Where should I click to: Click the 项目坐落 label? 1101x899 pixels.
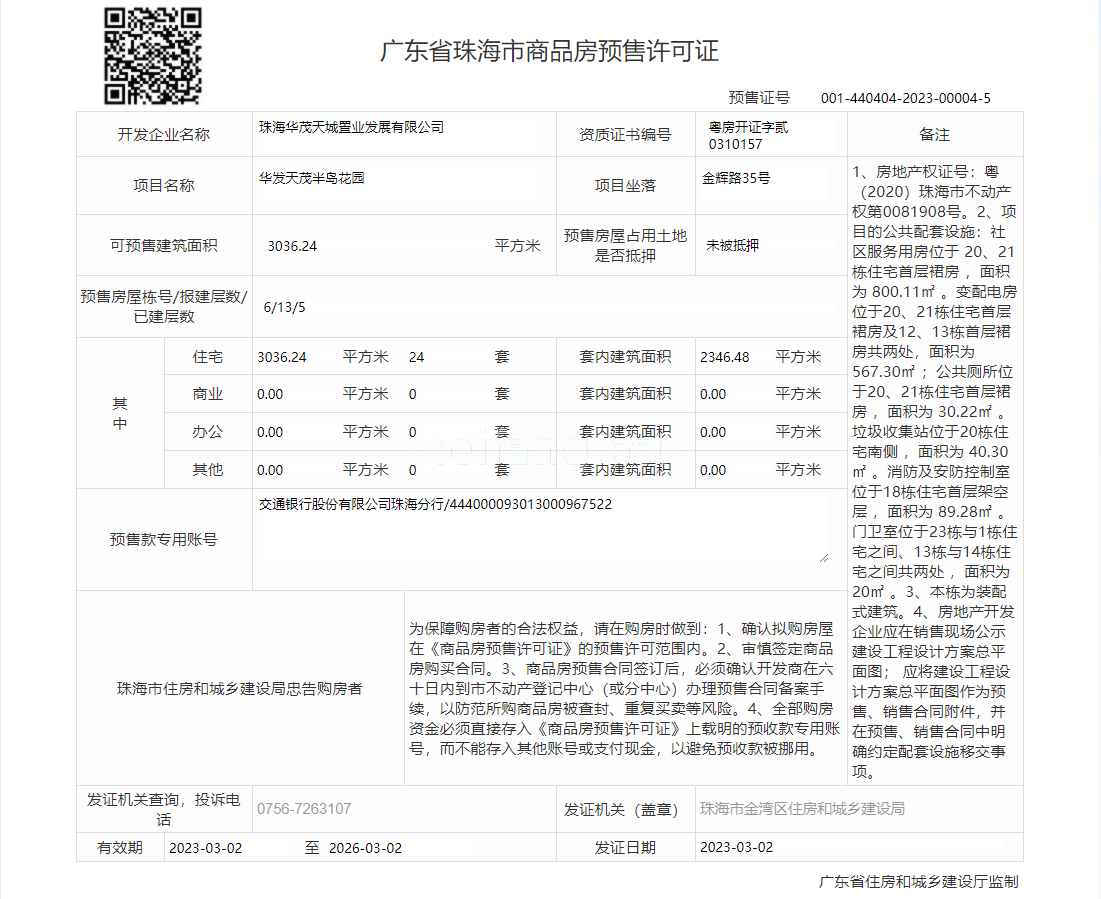coord(625,185)
